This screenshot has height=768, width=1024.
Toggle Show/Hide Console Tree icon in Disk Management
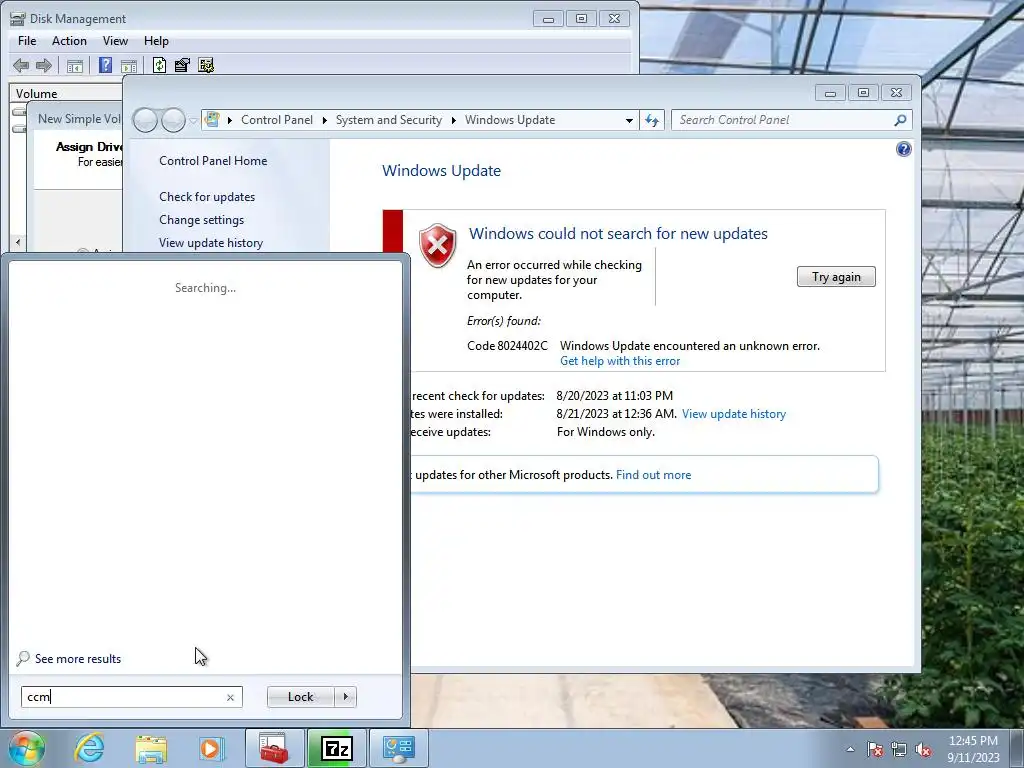75,65
